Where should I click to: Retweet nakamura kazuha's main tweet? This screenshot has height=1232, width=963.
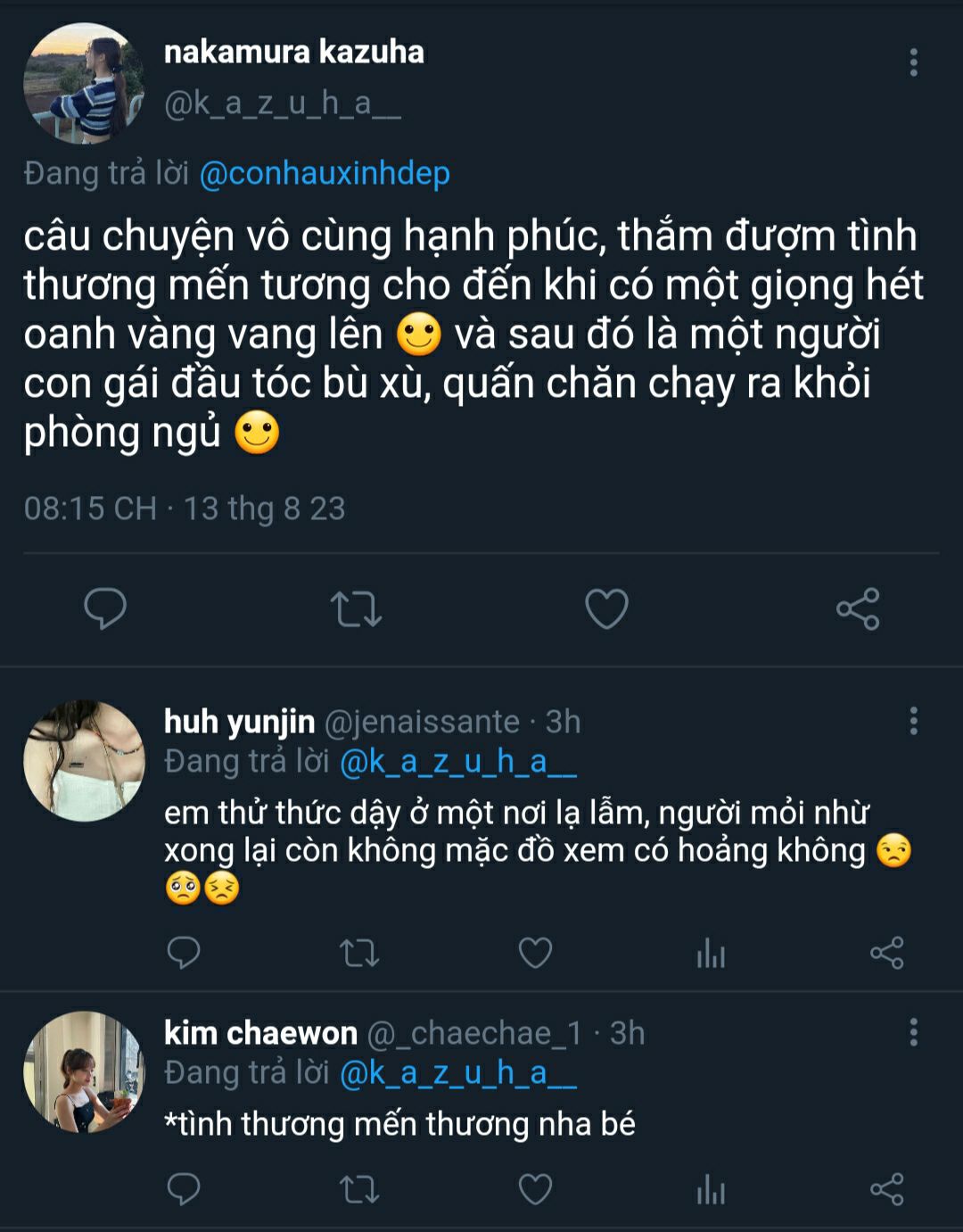pos(356,609)
